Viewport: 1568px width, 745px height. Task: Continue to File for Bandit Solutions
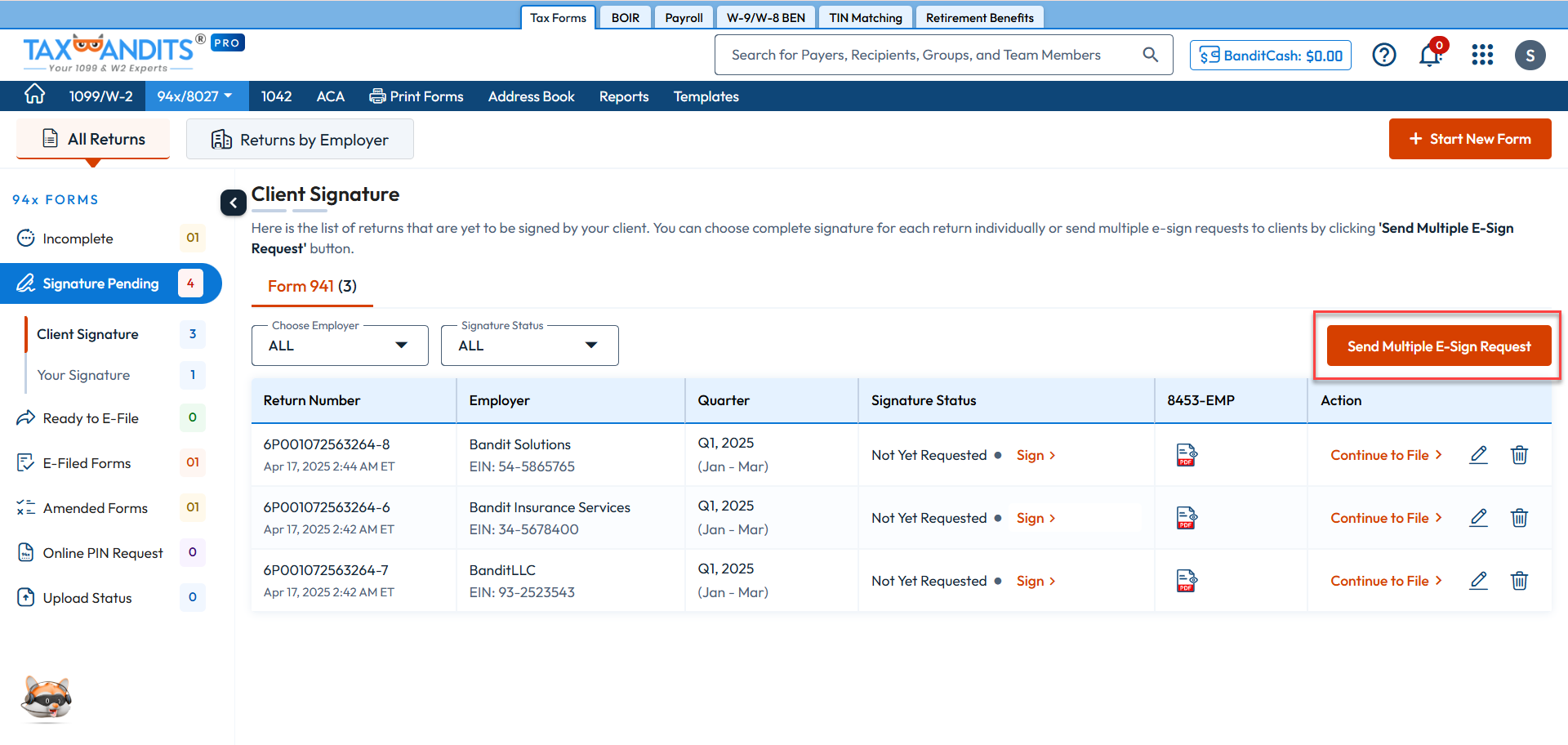click(1386, 455)
